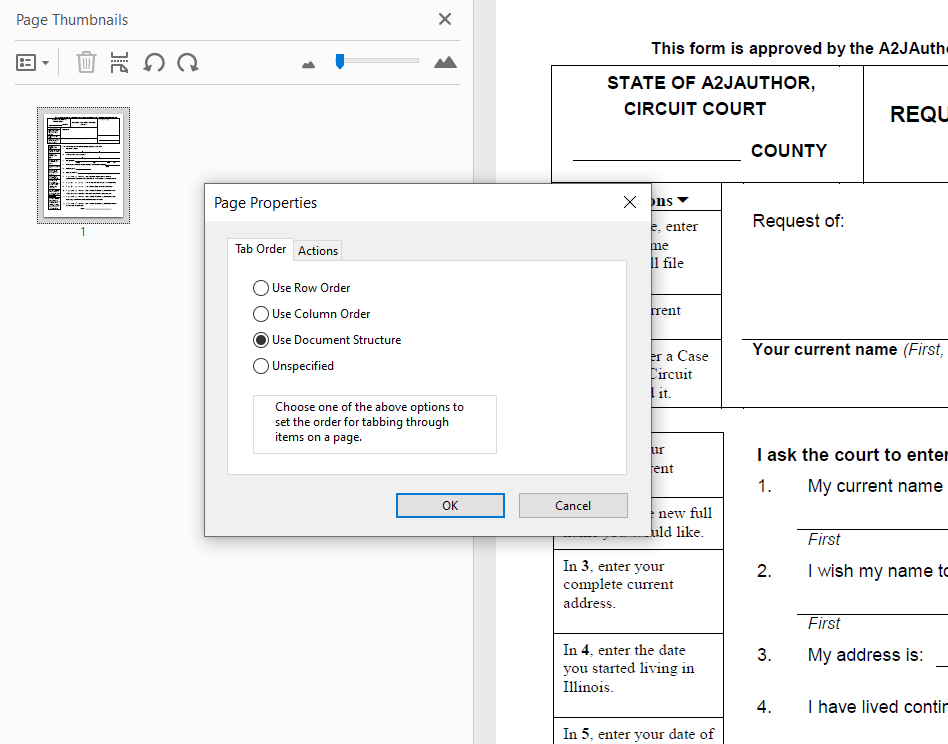Image resolution: width=948 pixels, height=744 pixels.
Task: Click the 'In 4, enter the date' instruction cell
Action: (638, 675)
